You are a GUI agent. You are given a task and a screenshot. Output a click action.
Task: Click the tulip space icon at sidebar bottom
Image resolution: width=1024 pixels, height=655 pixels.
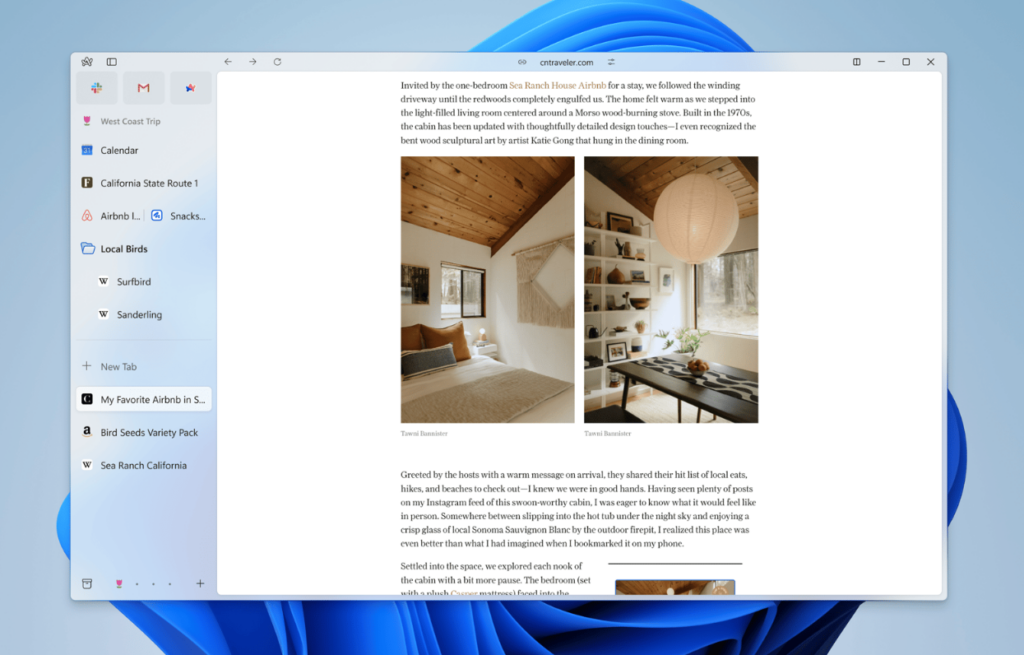click(x=119, y=583)
